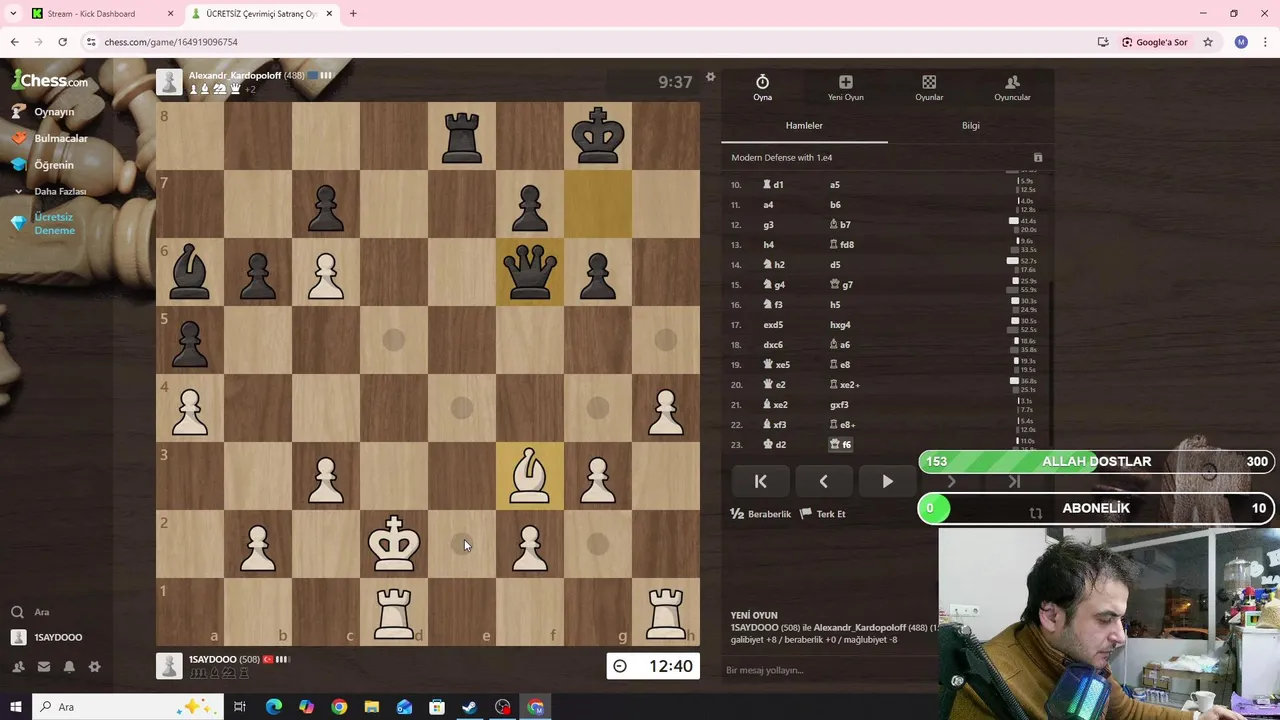
Task: Start a new game with Yeni Oyun
Action: [845, 88]
